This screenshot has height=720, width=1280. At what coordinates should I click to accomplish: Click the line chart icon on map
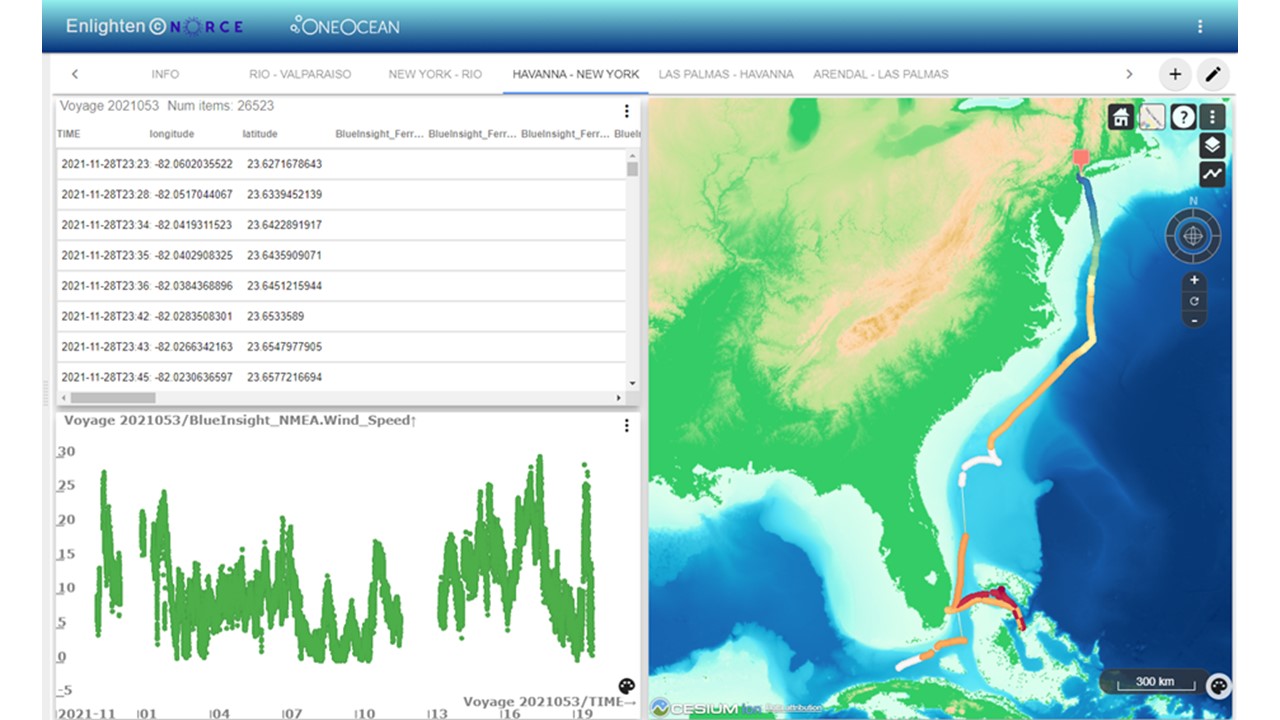[1212, 174]
